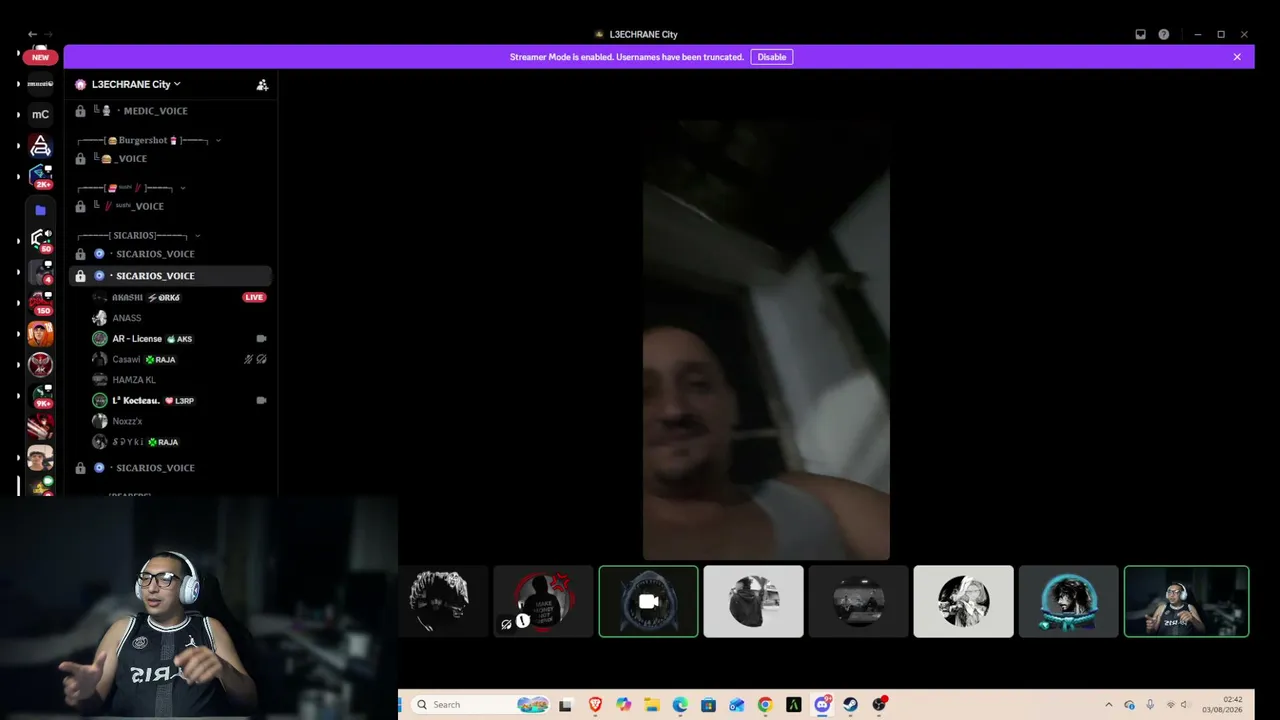Open the server showing the 150 badge
This screenshot has height=720, width=1280.
[x=40, y=302]
